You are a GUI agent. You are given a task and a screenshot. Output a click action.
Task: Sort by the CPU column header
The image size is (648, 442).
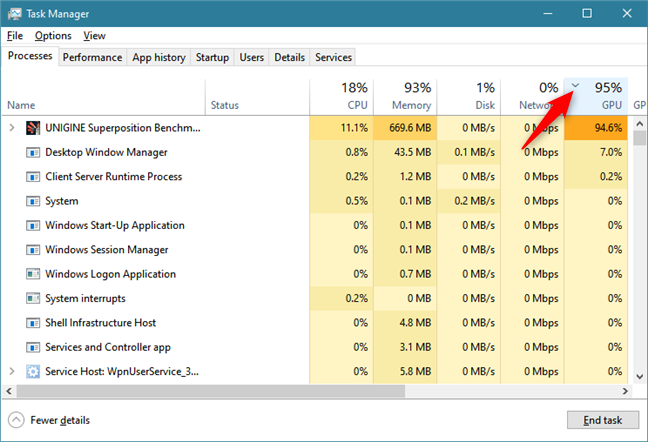tap(341, 97)
